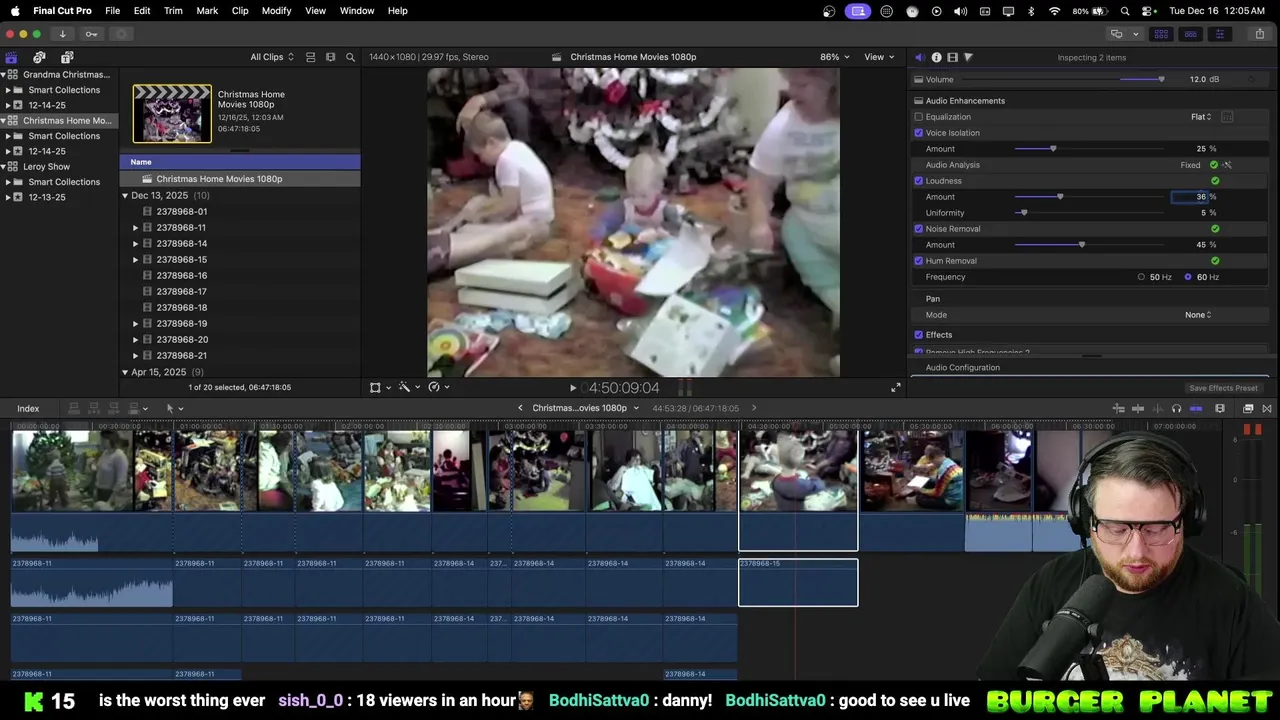Select the 50 Hz frequency option
Viewport: 1280px width, 720px height.
(1141, 277)
